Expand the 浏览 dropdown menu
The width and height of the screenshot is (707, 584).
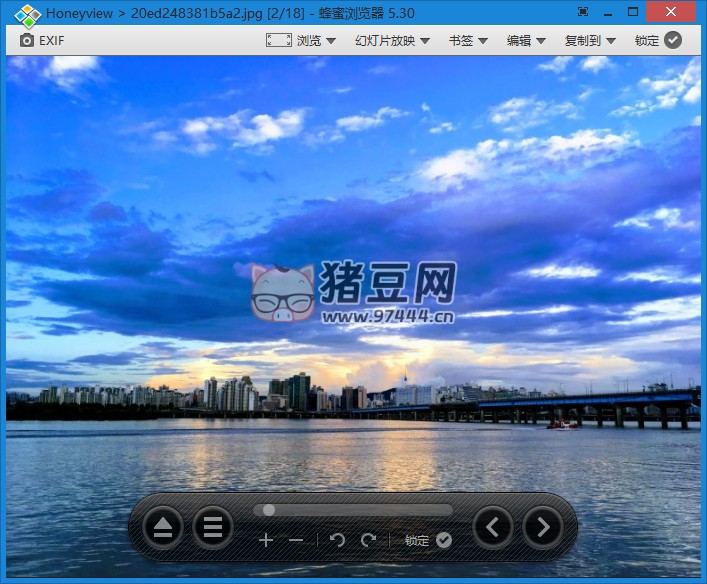(301, 40)
